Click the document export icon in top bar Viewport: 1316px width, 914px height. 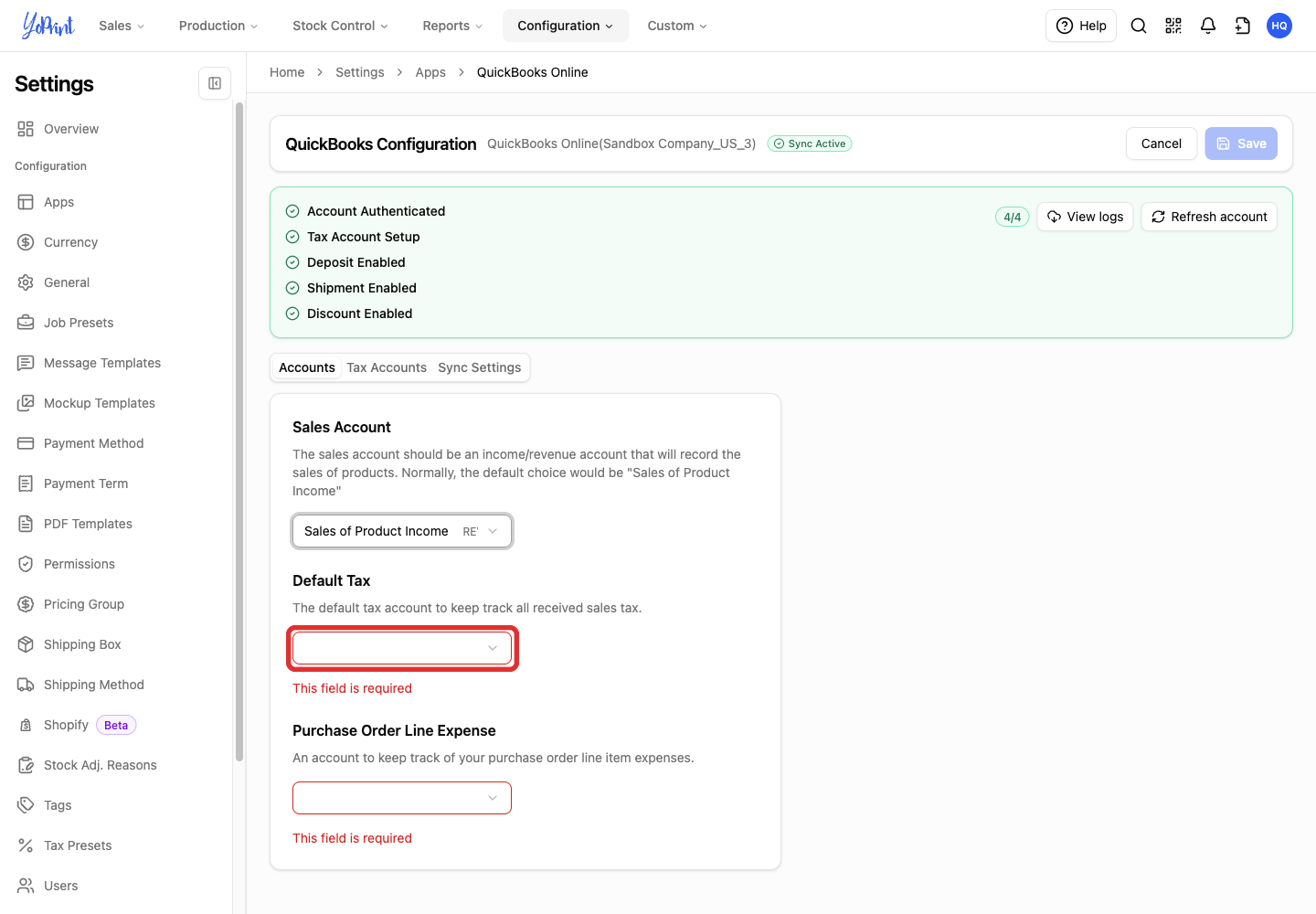1243,26
